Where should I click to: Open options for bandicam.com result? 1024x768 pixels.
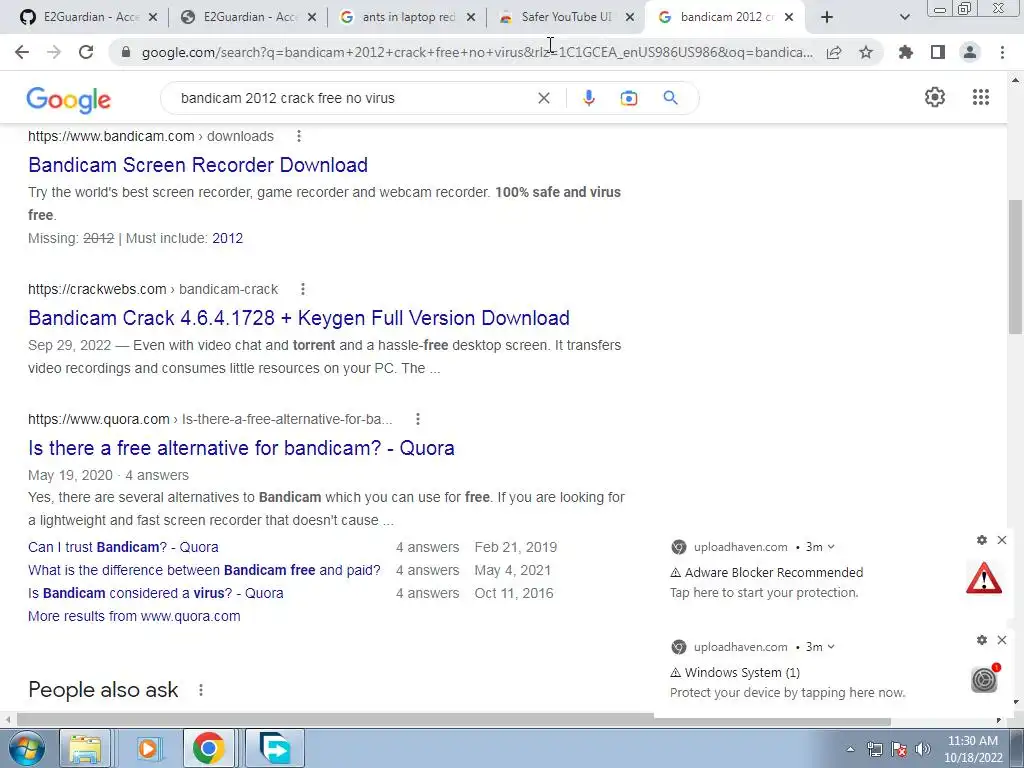click(x=298, y=136)
